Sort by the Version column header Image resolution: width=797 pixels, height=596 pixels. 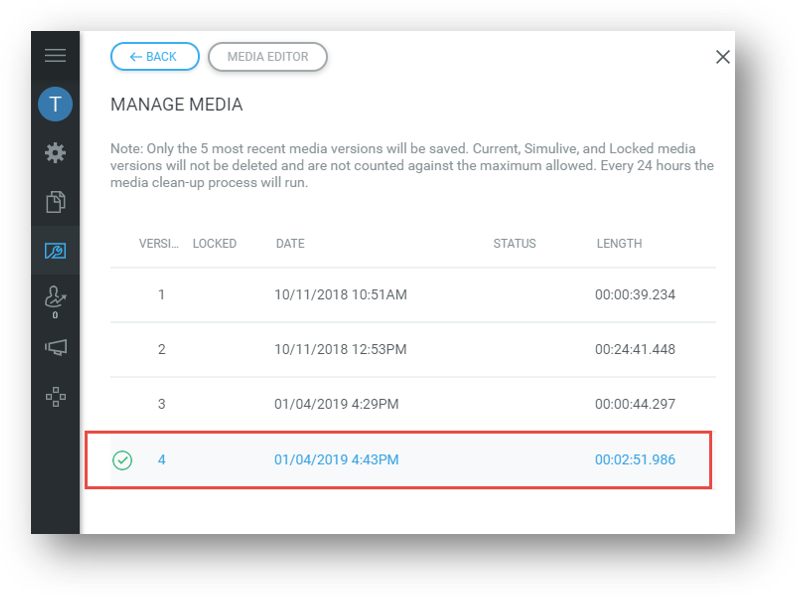pos(159,244)
